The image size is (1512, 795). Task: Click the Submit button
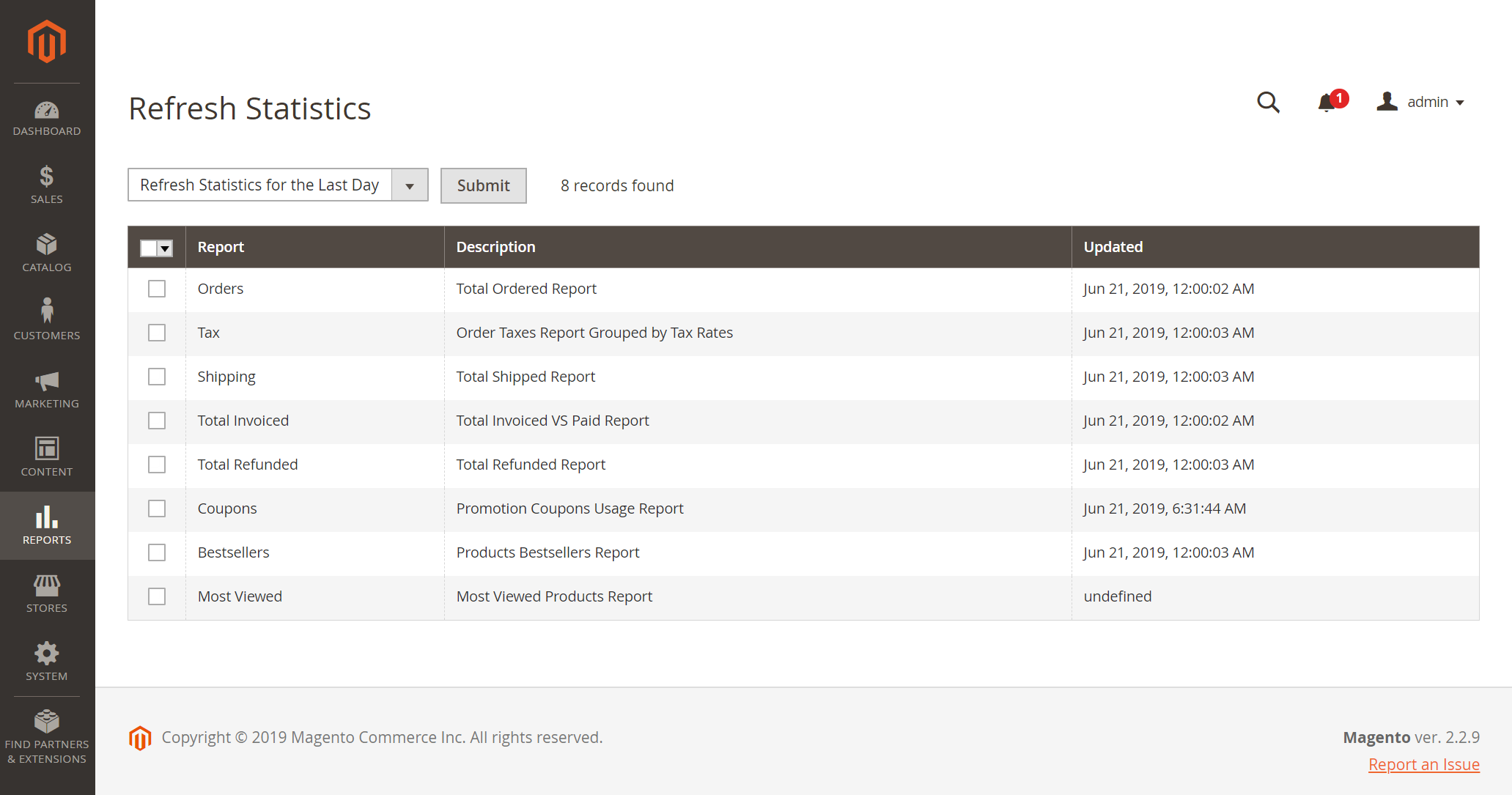tap(483, 185)
